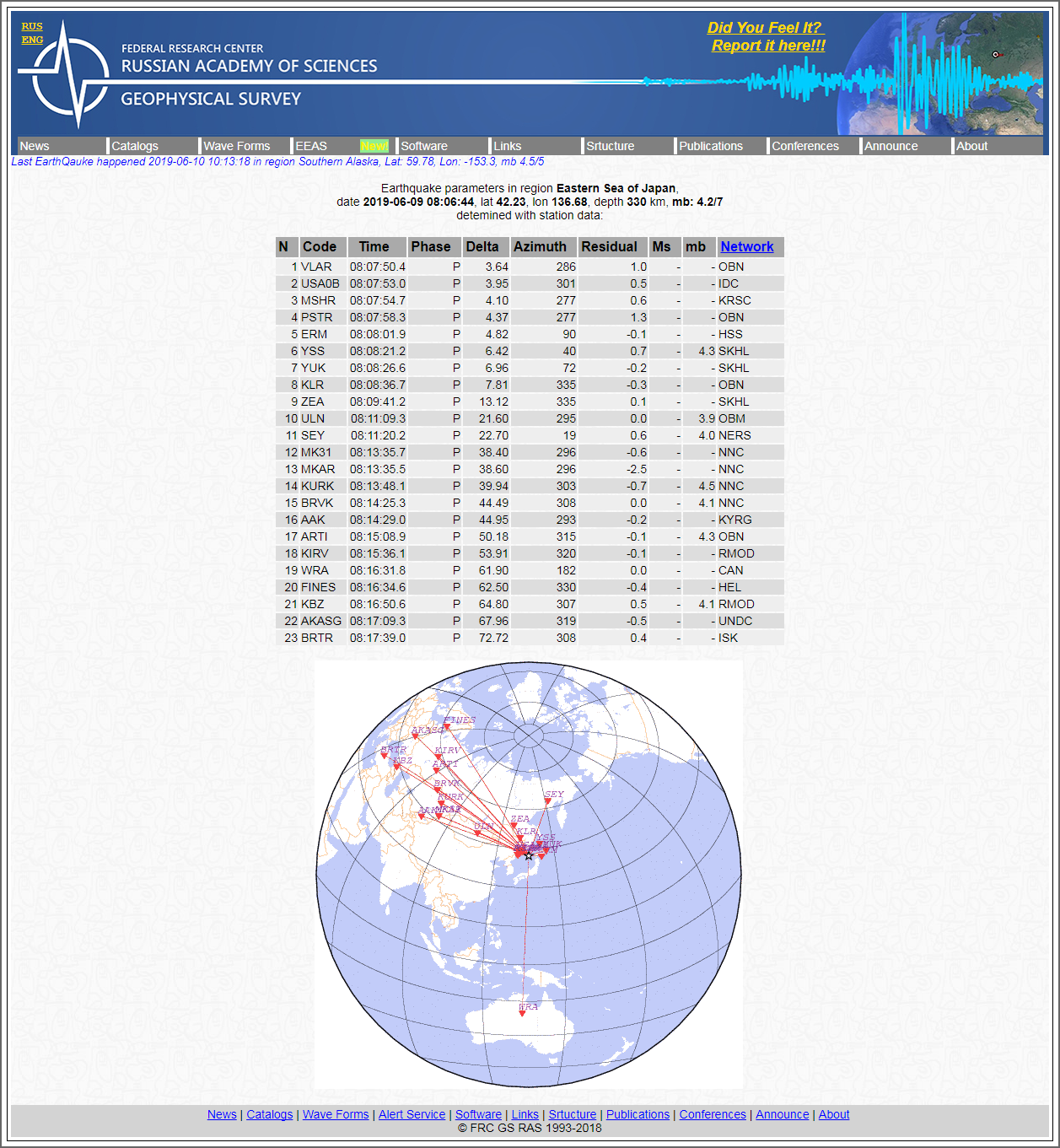Switch language to ENG
This screenshot has height=1148, width=1060.
(32, 40)
